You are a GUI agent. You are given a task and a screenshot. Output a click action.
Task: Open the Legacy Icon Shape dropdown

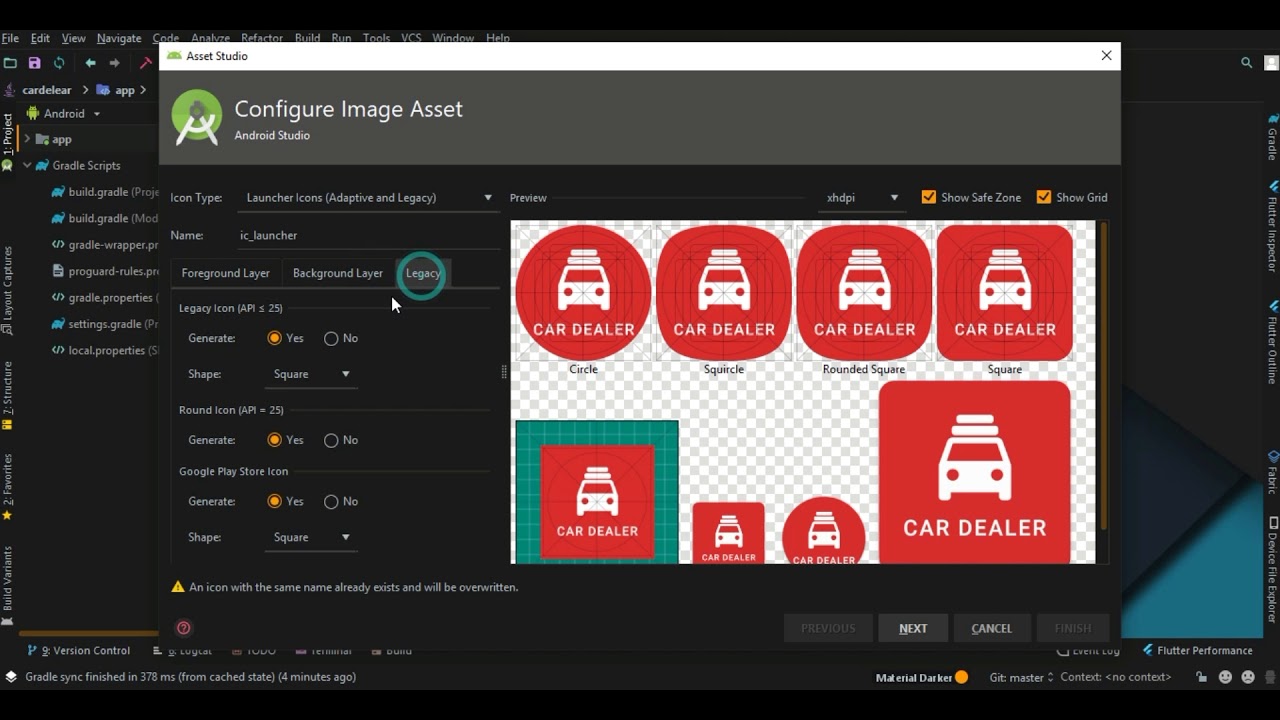310,373
